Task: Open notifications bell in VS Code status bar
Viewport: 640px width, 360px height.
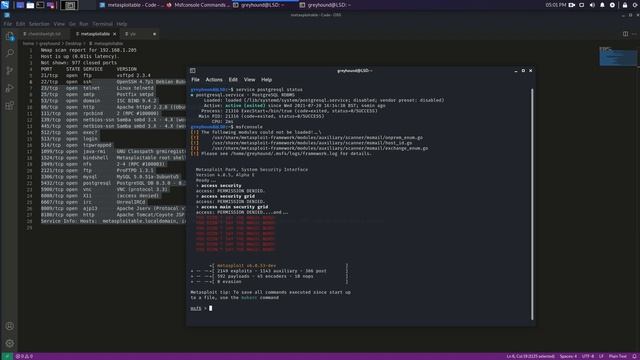Action: (634, 356)
